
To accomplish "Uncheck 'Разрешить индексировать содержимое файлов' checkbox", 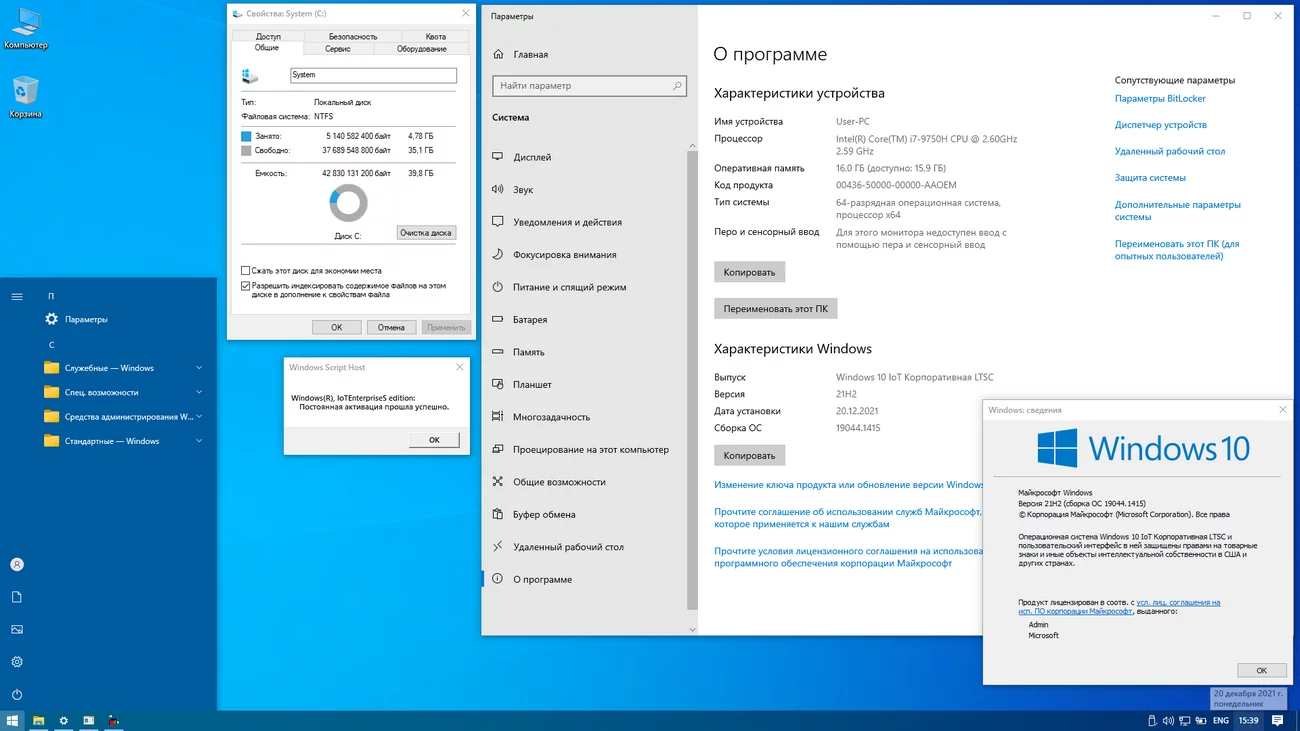I will coord(246,286).
